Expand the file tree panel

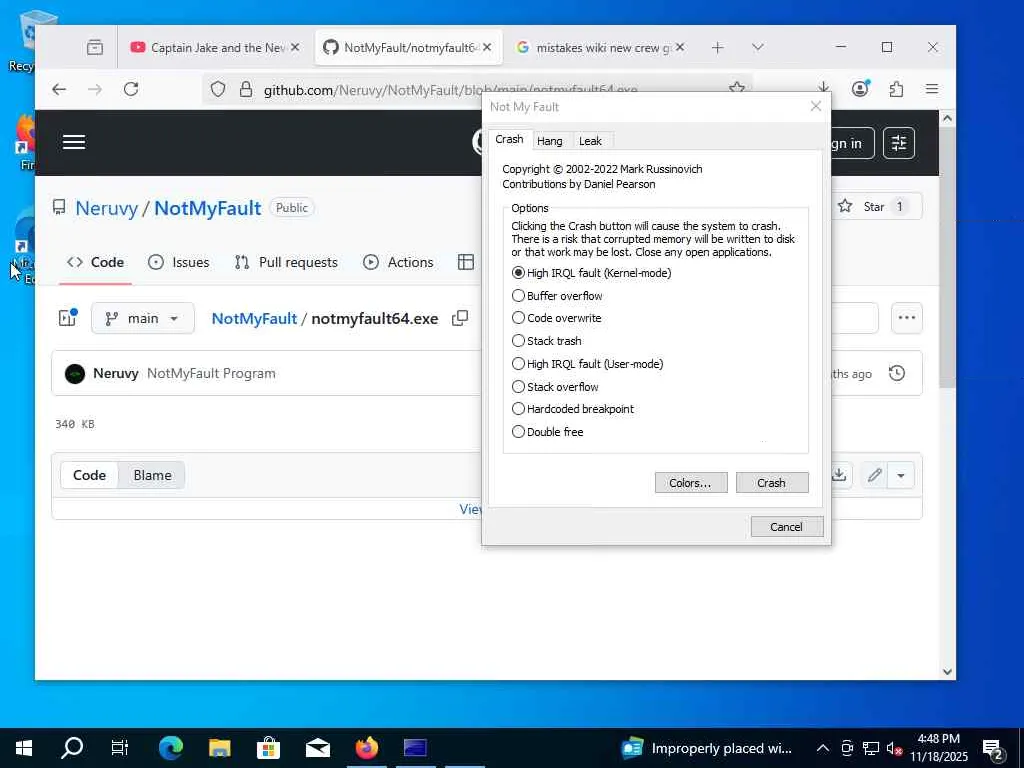(x=68, y=318)
